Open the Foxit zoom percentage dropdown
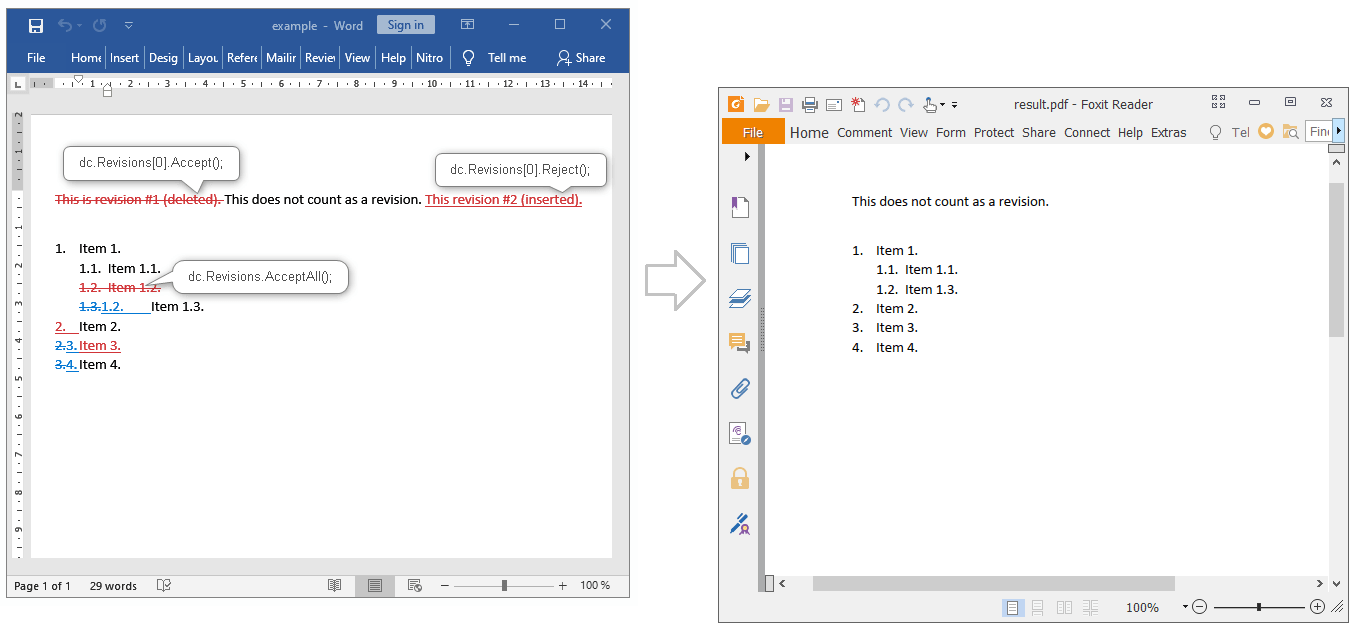The height and width of the screenshot is (630, 1356). 1185,607
